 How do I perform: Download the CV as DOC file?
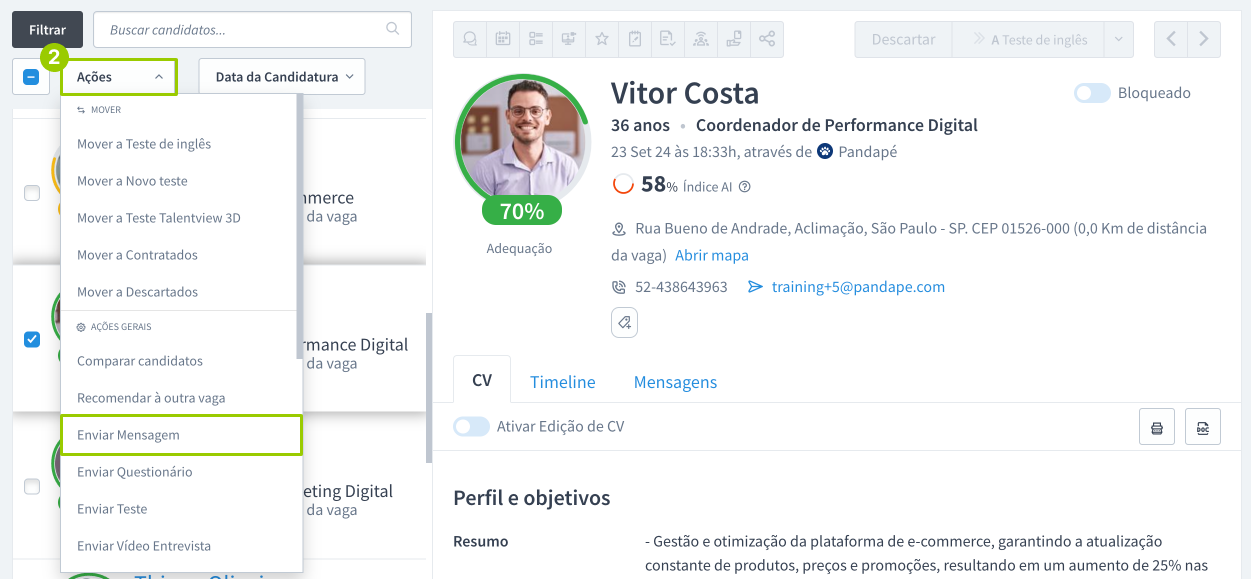pyautogui.click(x=1203, y=427)
